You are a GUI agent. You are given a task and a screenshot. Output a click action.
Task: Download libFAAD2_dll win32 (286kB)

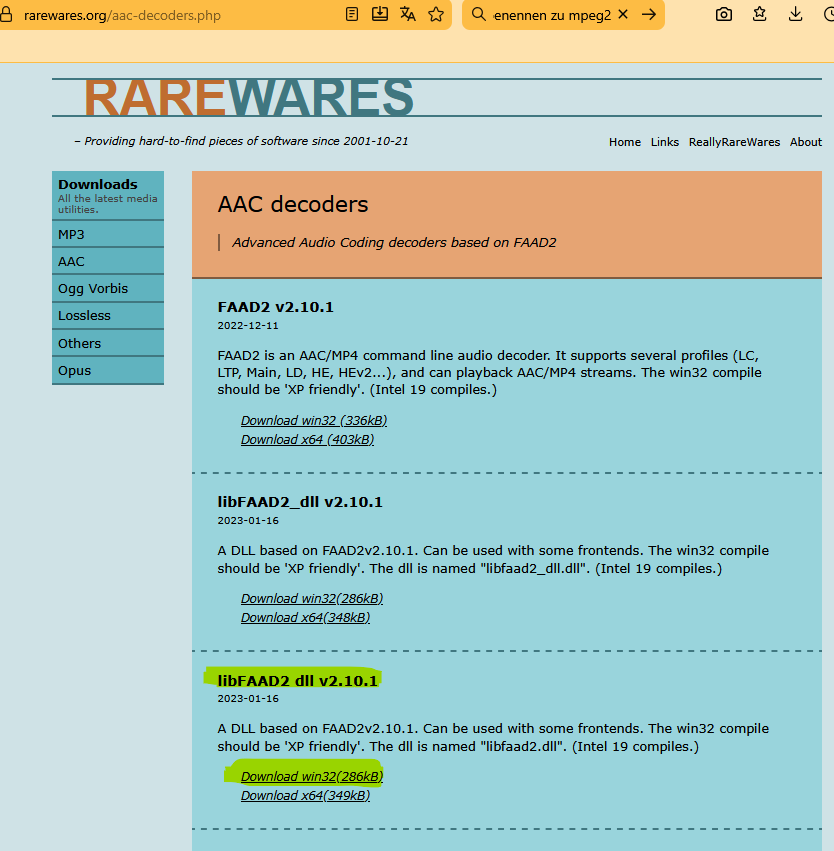[x=312, y=599]
